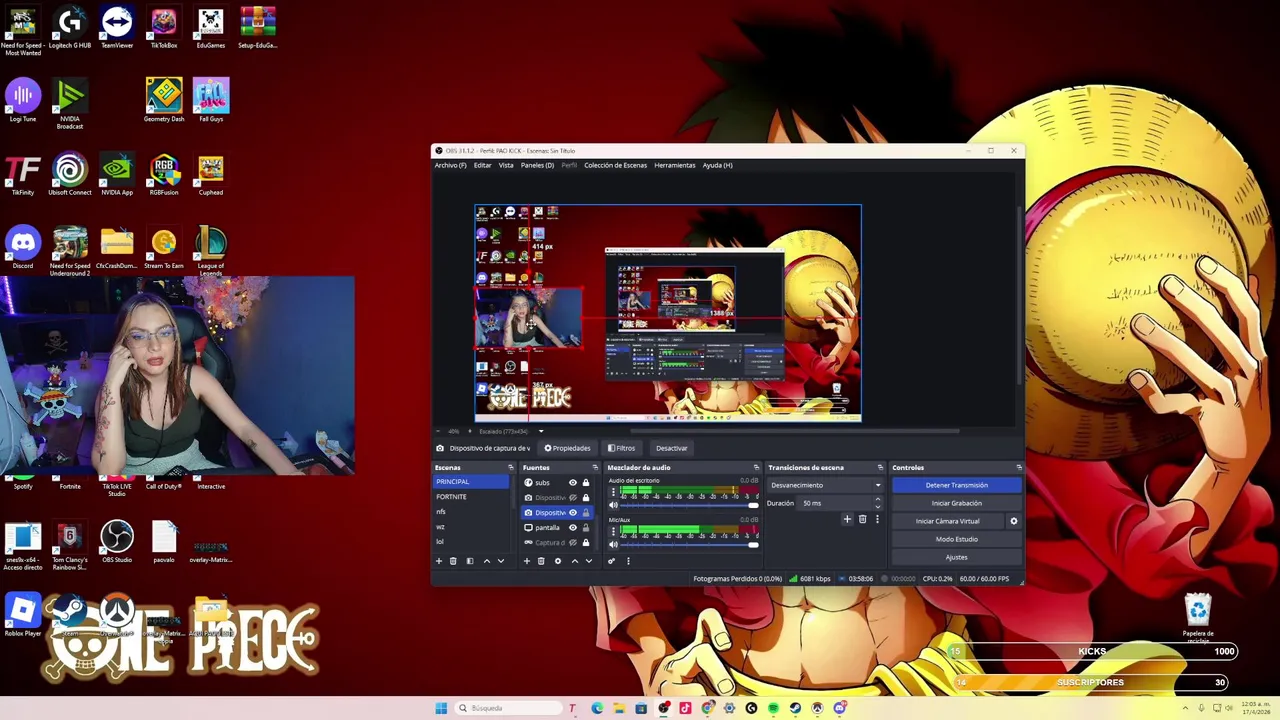
Task: Delete selected scene using Escenas trash icon
Action: 453,561
